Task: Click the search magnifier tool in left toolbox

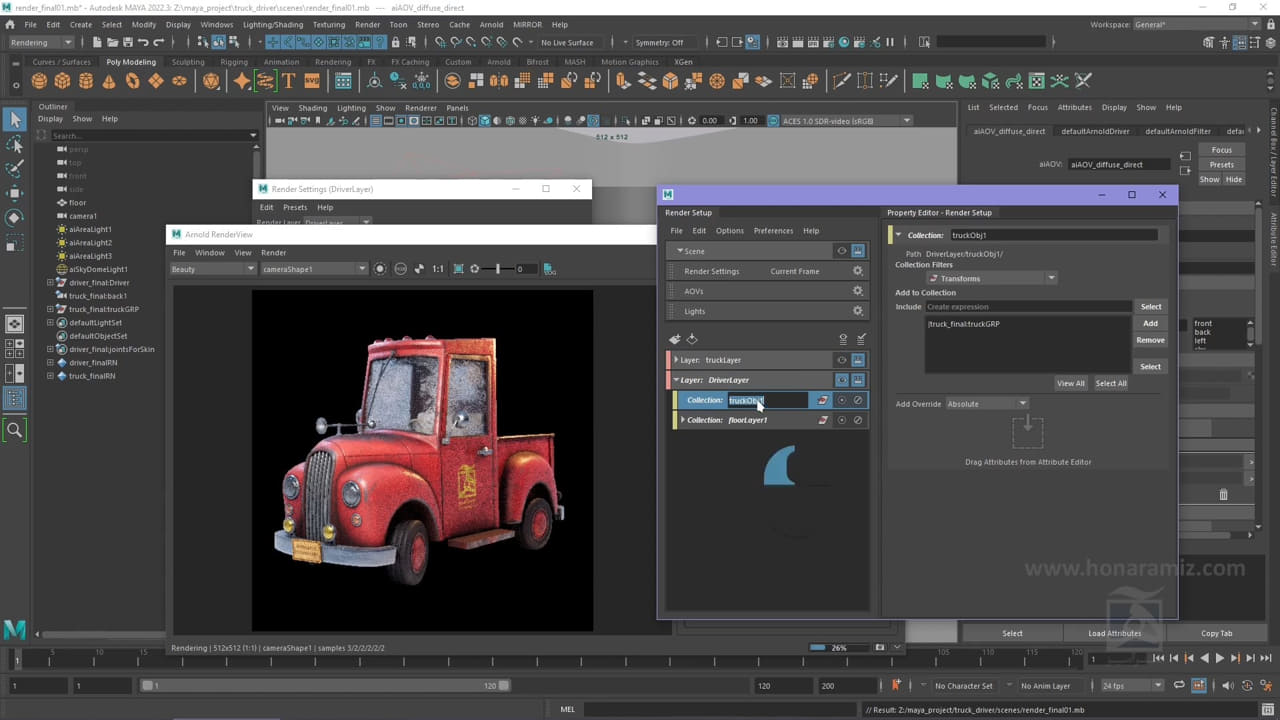Action: (15, 430)
